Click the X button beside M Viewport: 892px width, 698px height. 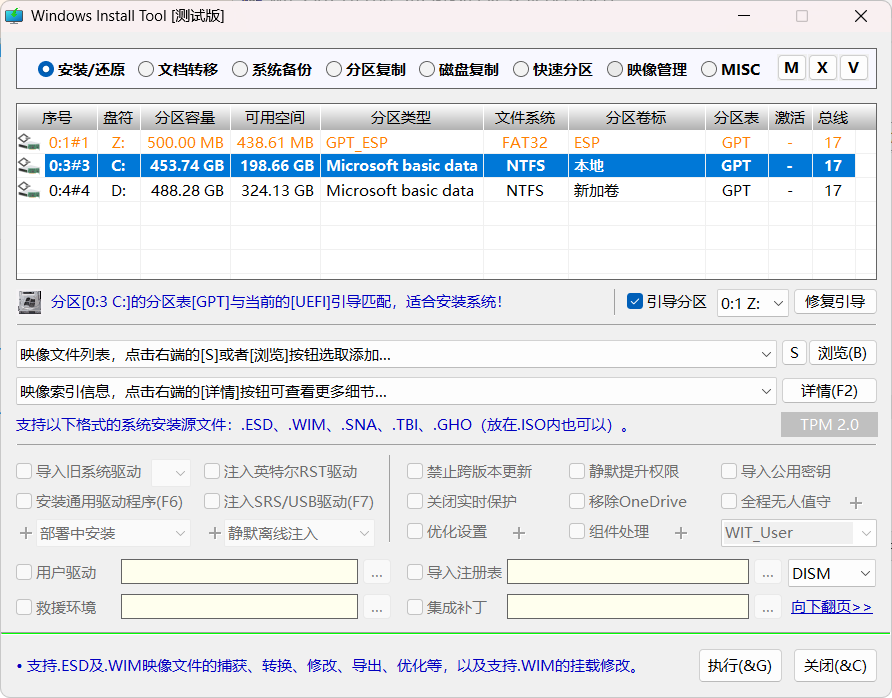(822, 68)
